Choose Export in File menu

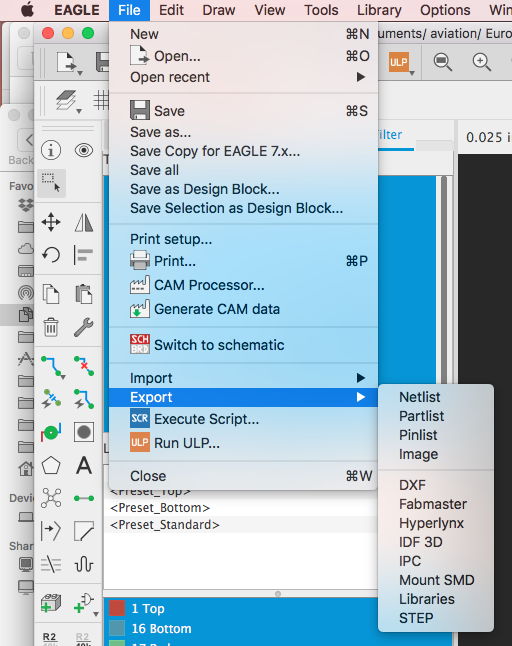coord(243,397)
